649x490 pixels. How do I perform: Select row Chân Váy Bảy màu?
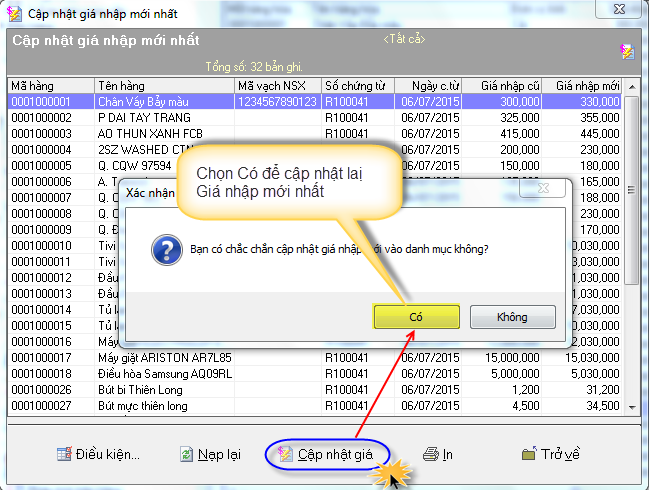164,101
